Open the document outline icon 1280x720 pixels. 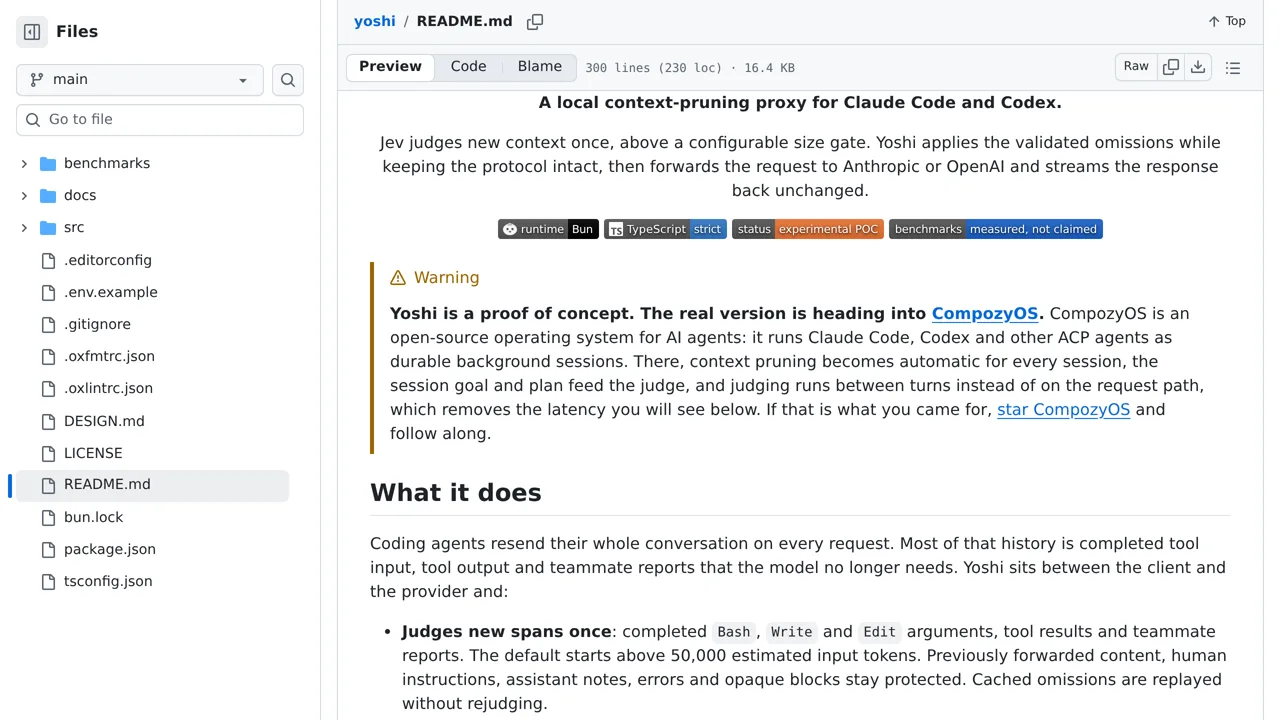[x=1233, y=67]
